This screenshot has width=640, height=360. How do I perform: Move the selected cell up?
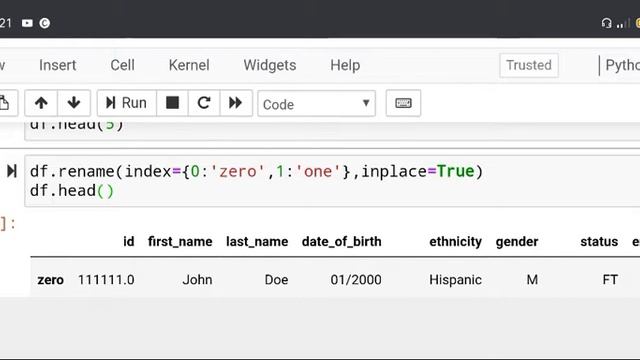coord(41,103)
